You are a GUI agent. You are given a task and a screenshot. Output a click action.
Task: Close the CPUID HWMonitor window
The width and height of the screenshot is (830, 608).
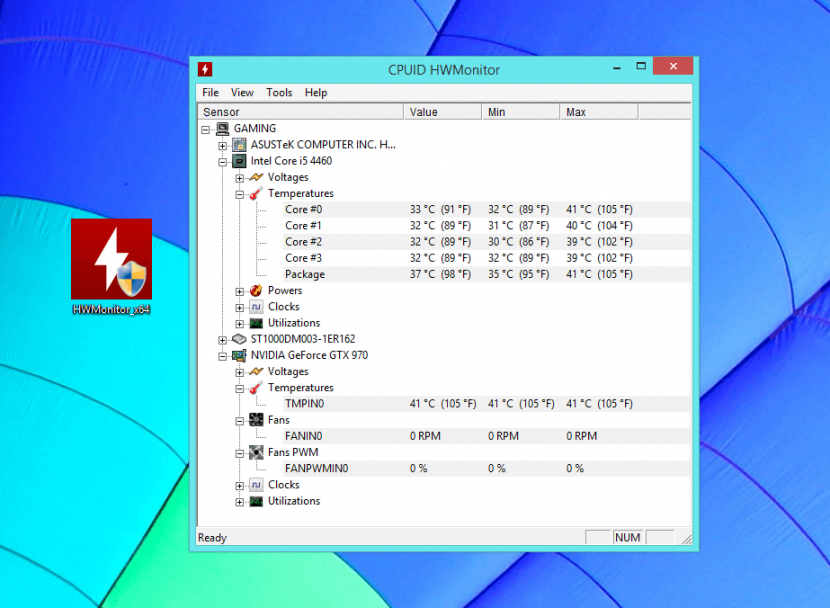(x=673, y=66)
